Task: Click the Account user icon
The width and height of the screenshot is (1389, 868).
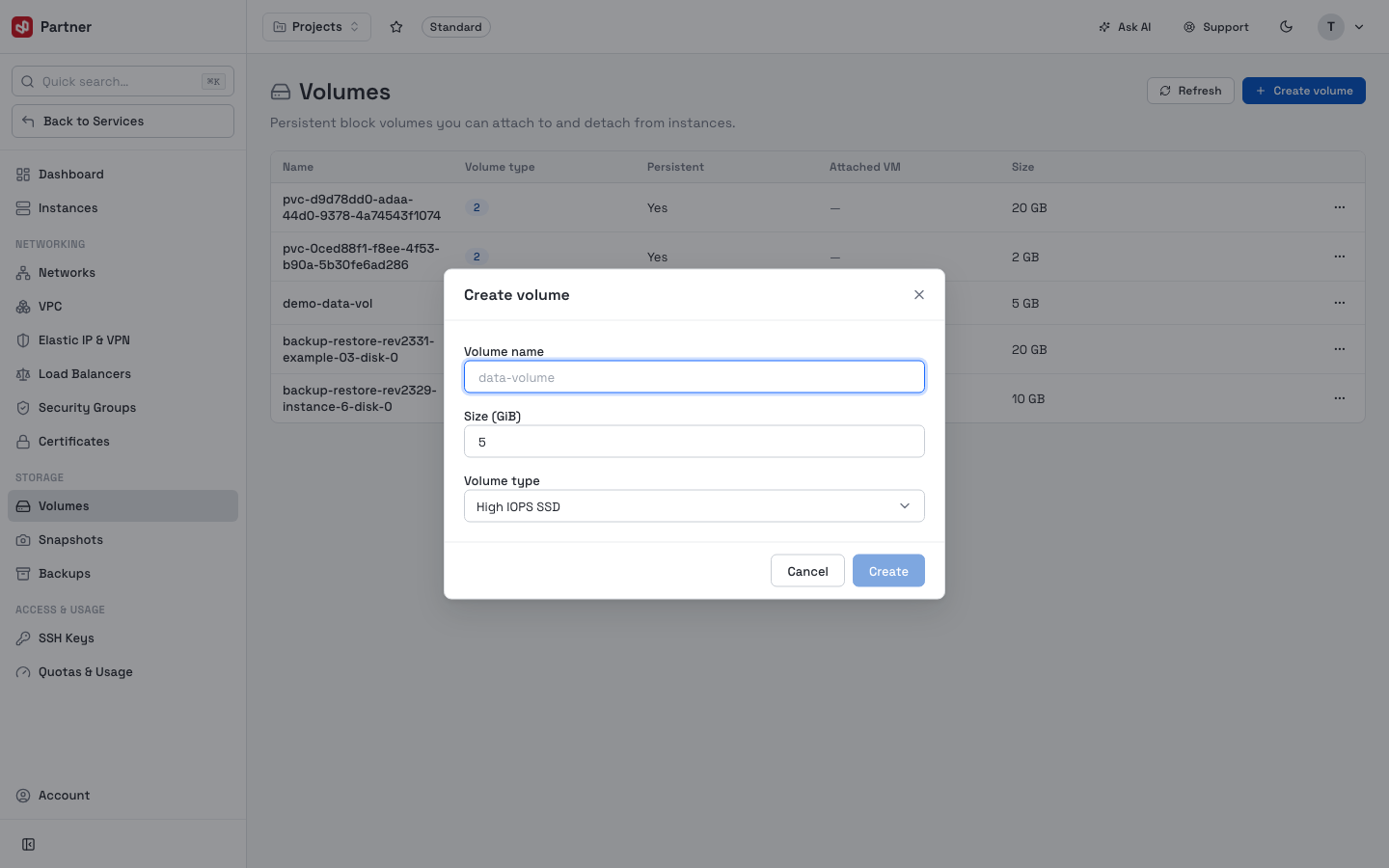Action: point(23,796)
